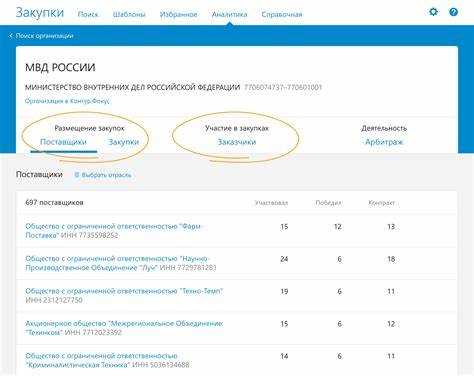474x376 pixels.
Task: Click the back arrow near Поиск организации
Action: (x=11, y=36)
